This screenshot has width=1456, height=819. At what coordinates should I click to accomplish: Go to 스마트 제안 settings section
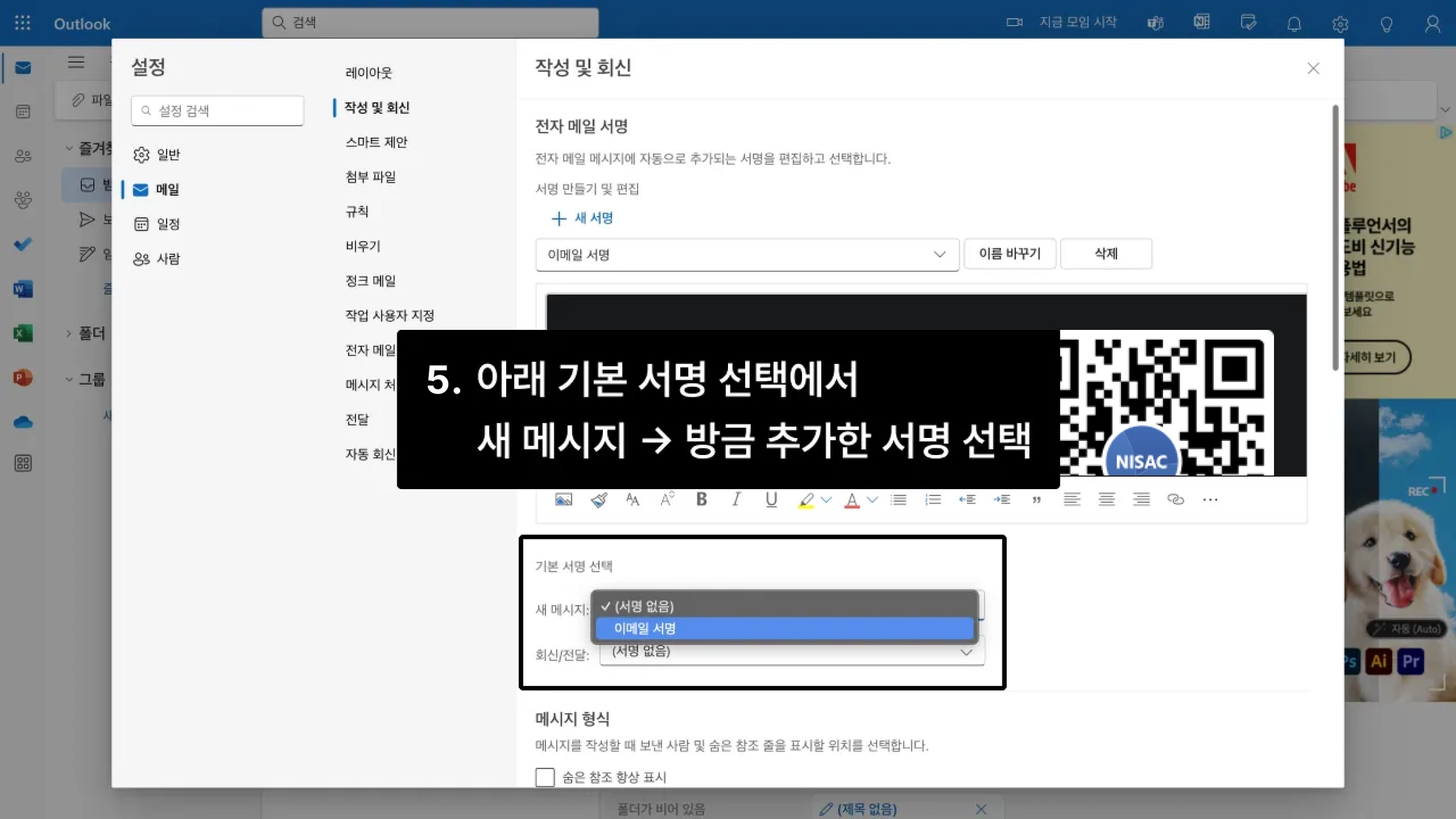[376, 142]
